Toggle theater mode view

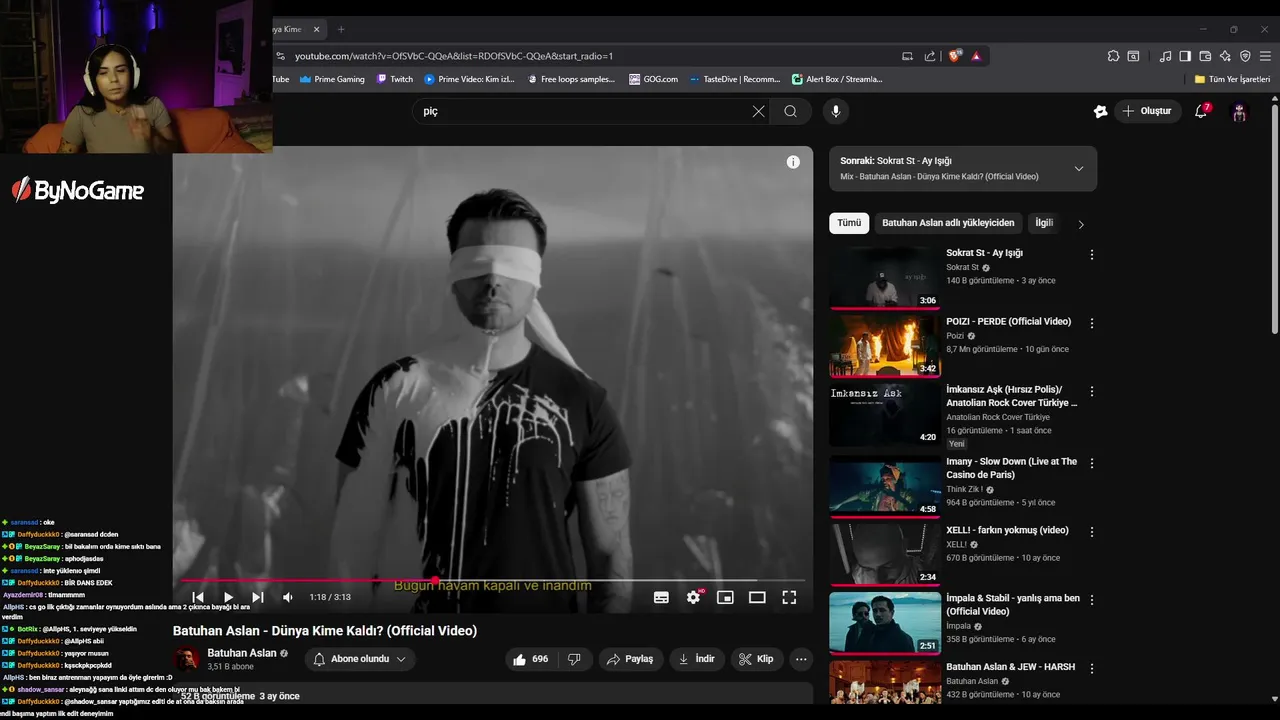757,597
